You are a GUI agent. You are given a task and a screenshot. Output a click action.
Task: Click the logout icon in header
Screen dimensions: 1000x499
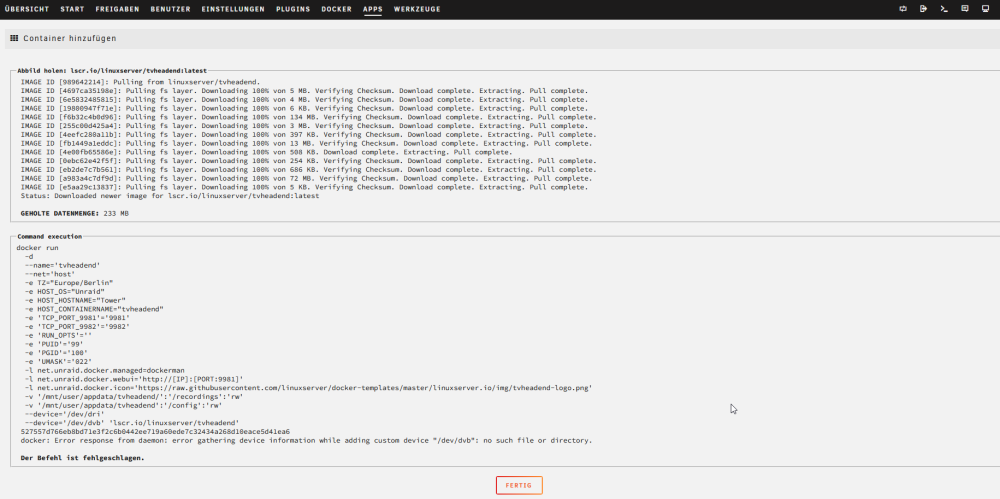pyautogui.click(x=923, y=9)
